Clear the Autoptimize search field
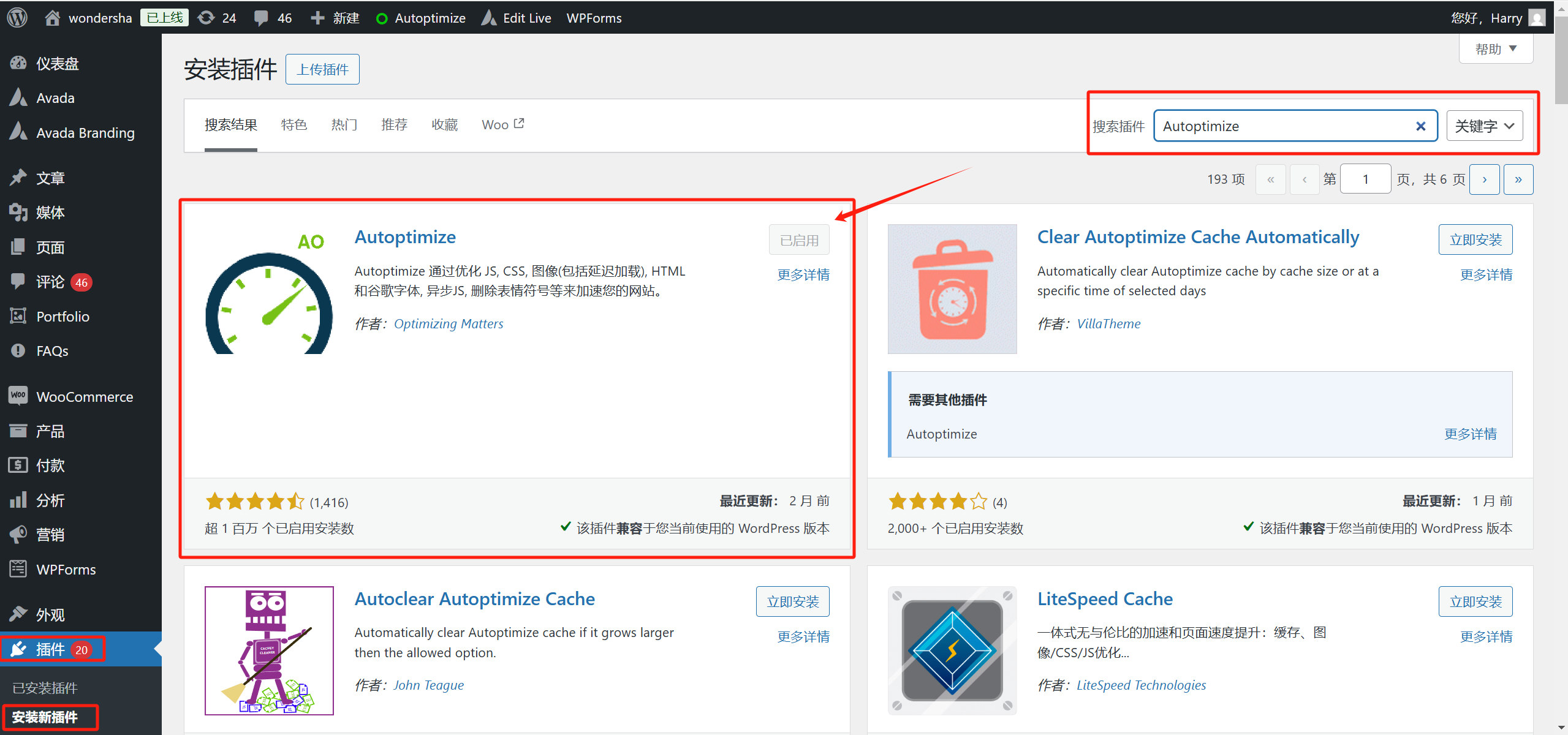 (1420, 126)
